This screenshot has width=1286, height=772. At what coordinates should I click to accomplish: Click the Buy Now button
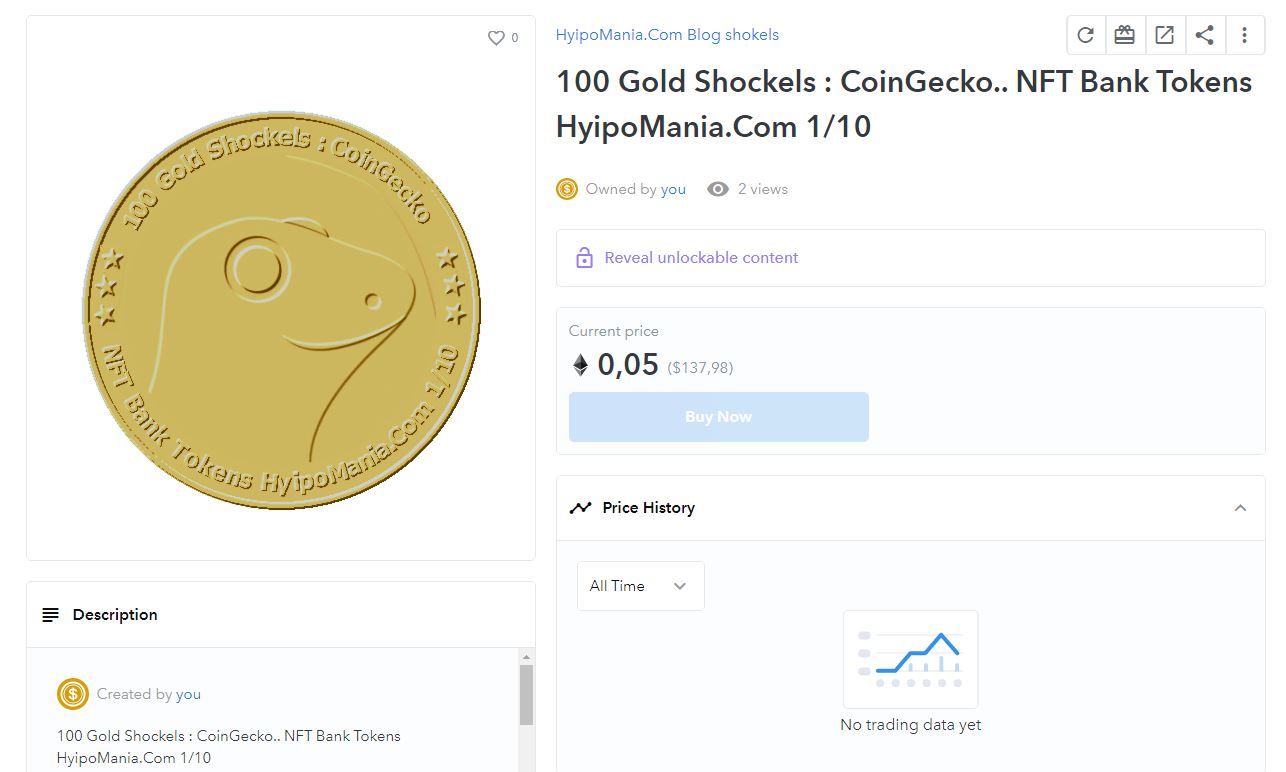click(718, 417)
